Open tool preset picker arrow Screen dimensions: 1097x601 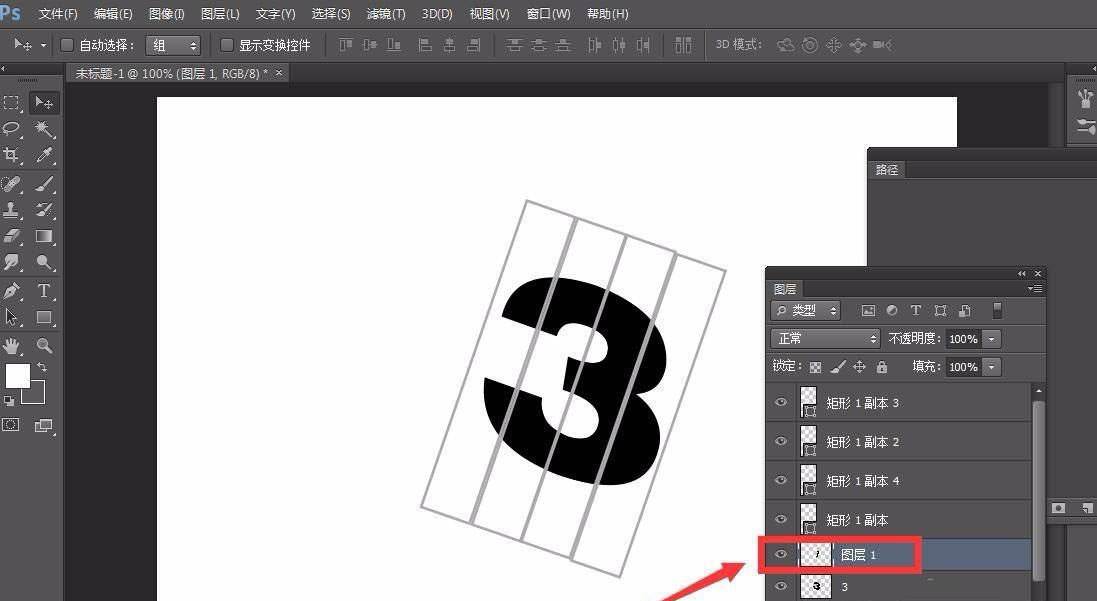click(x=43, y=45)
